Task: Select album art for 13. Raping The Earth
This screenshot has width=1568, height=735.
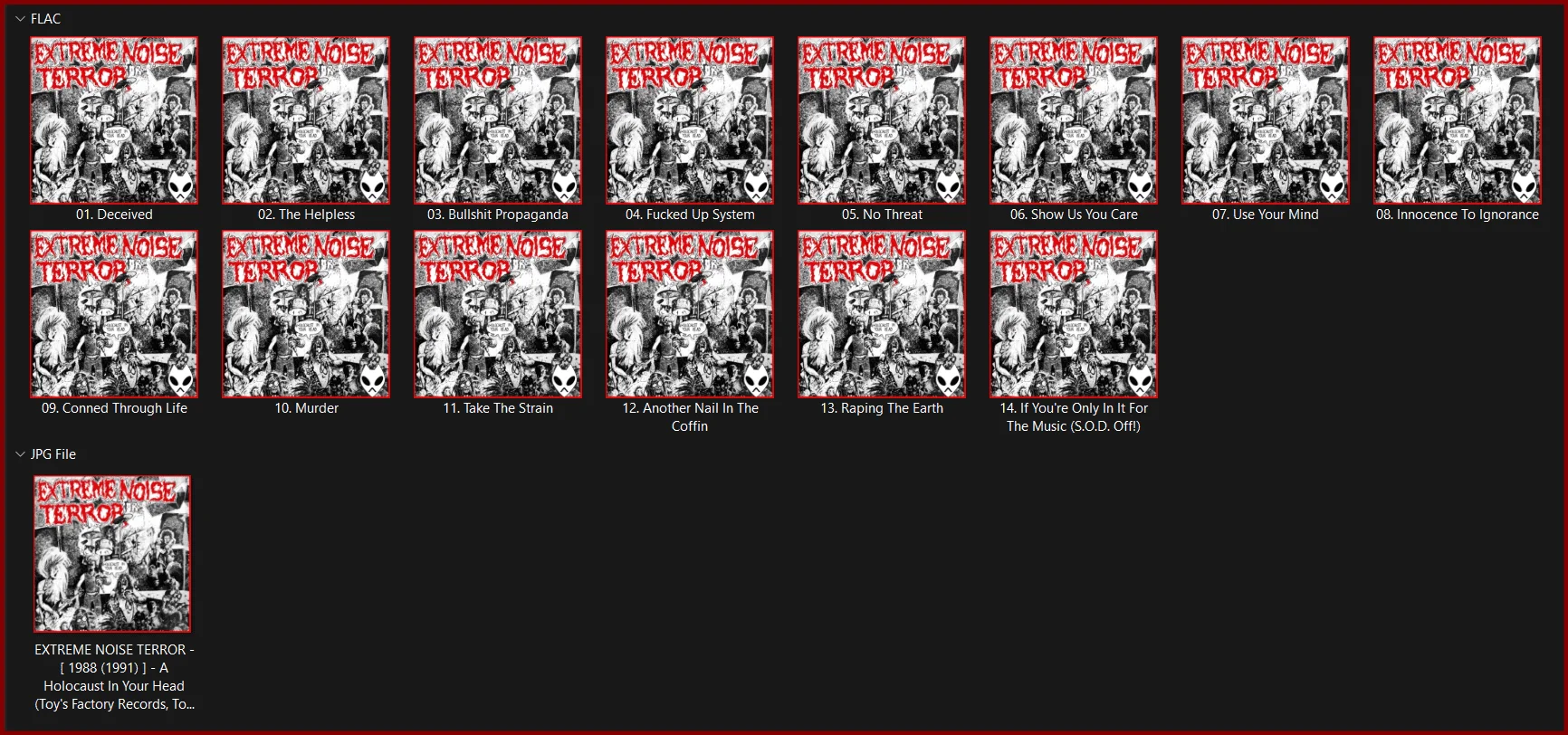Action: [882, 314]
